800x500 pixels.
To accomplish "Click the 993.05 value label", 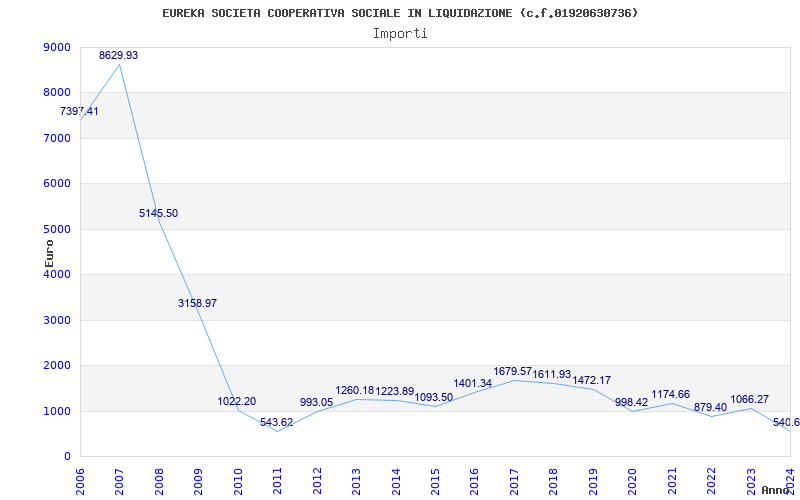I will [x=316, y=402].
